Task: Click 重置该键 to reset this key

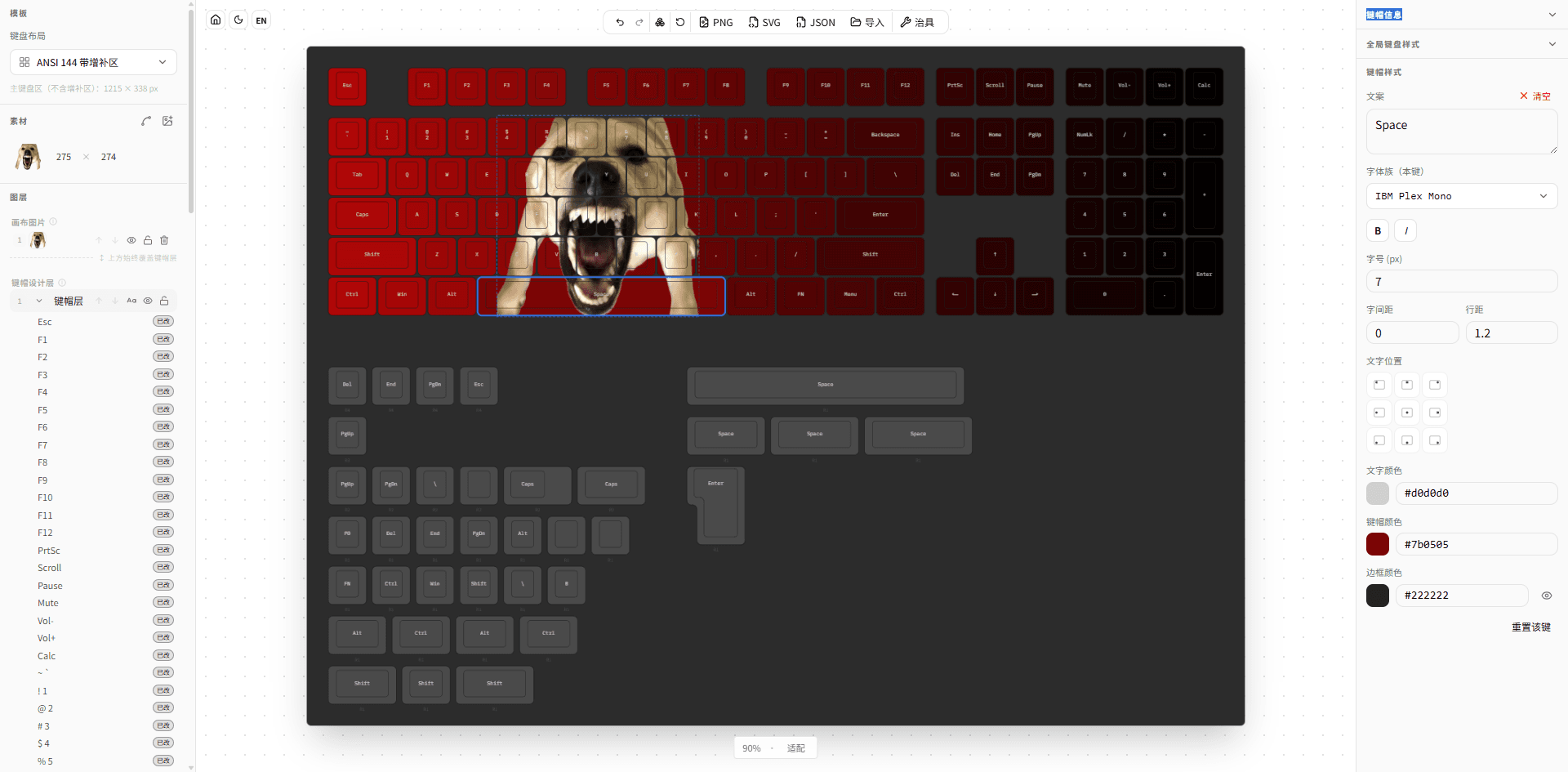Action: 1531,627
